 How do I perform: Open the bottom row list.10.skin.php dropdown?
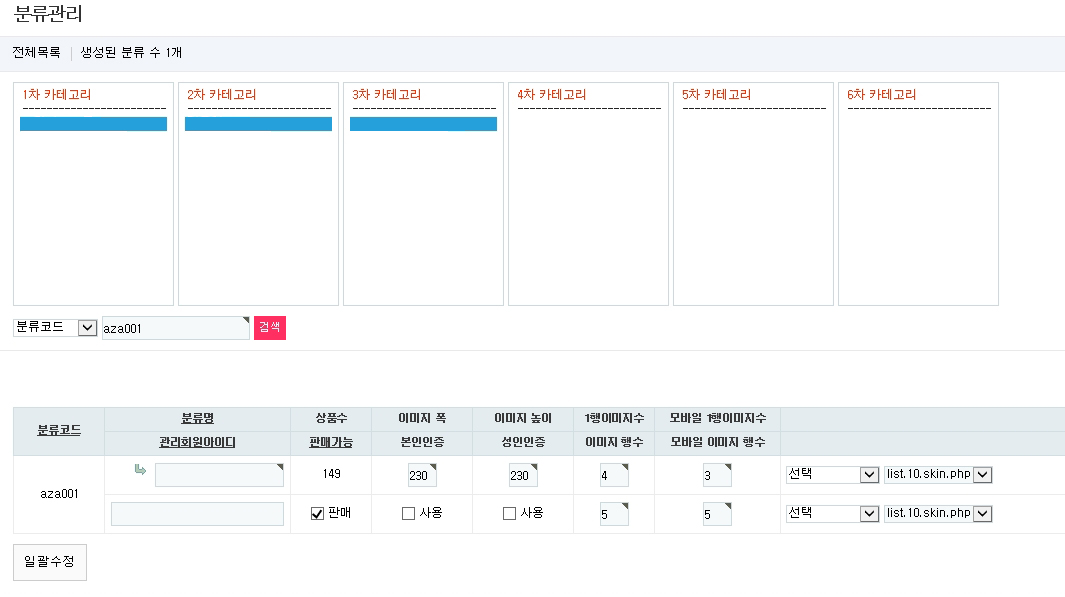[x=937, y=513]
